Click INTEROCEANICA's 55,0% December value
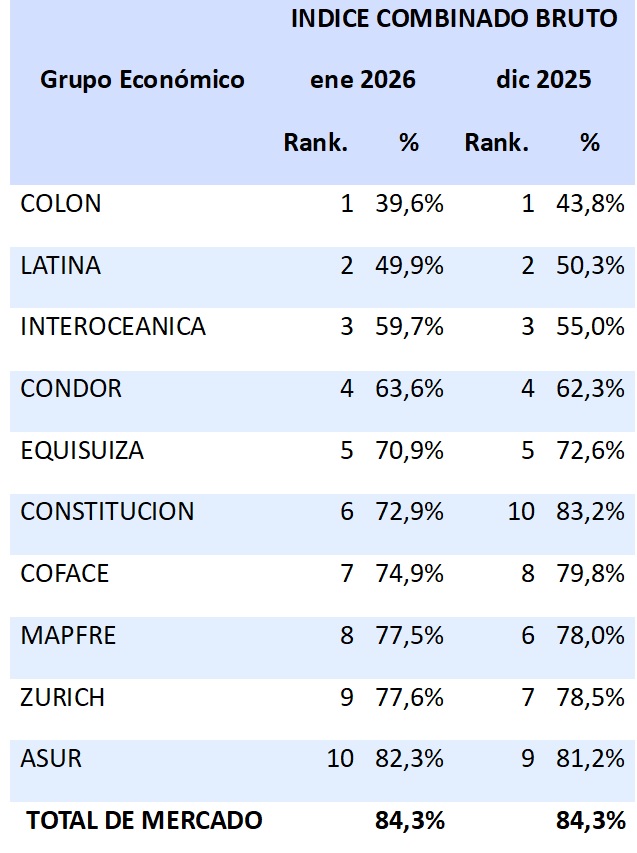The image size is (637, 853). pyautogui.click(x=590, y=327)
